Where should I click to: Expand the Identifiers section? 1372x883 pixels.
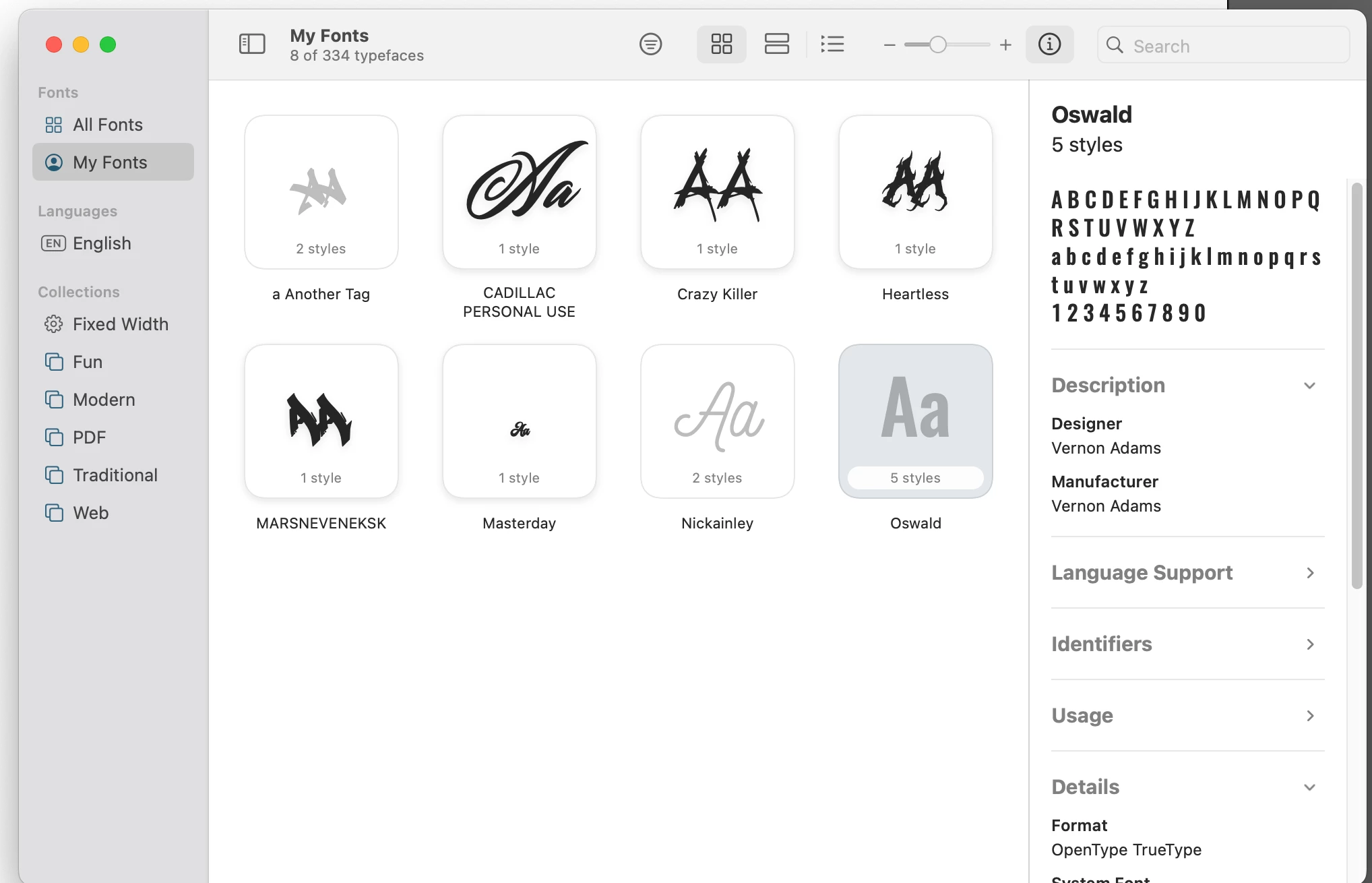tap(1309, 644)
